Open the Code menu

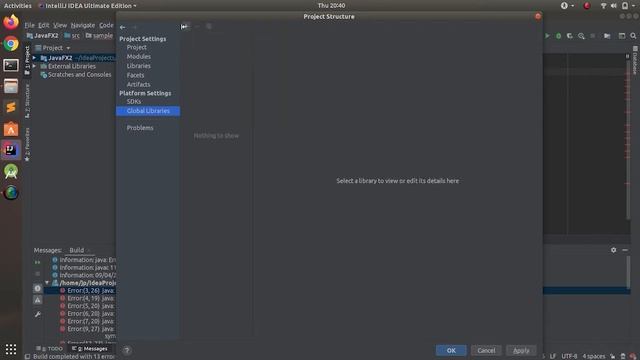point(106,25)
